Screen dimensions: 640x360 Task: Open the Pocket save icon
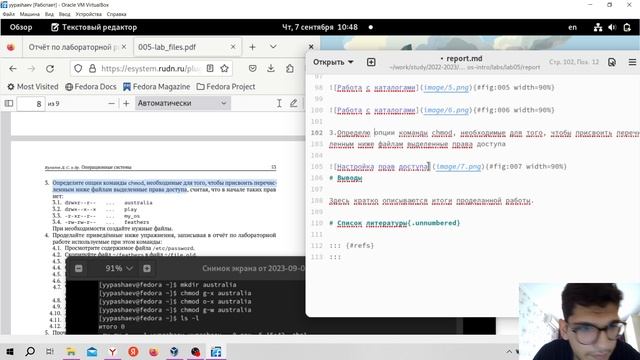coord(253,69)
